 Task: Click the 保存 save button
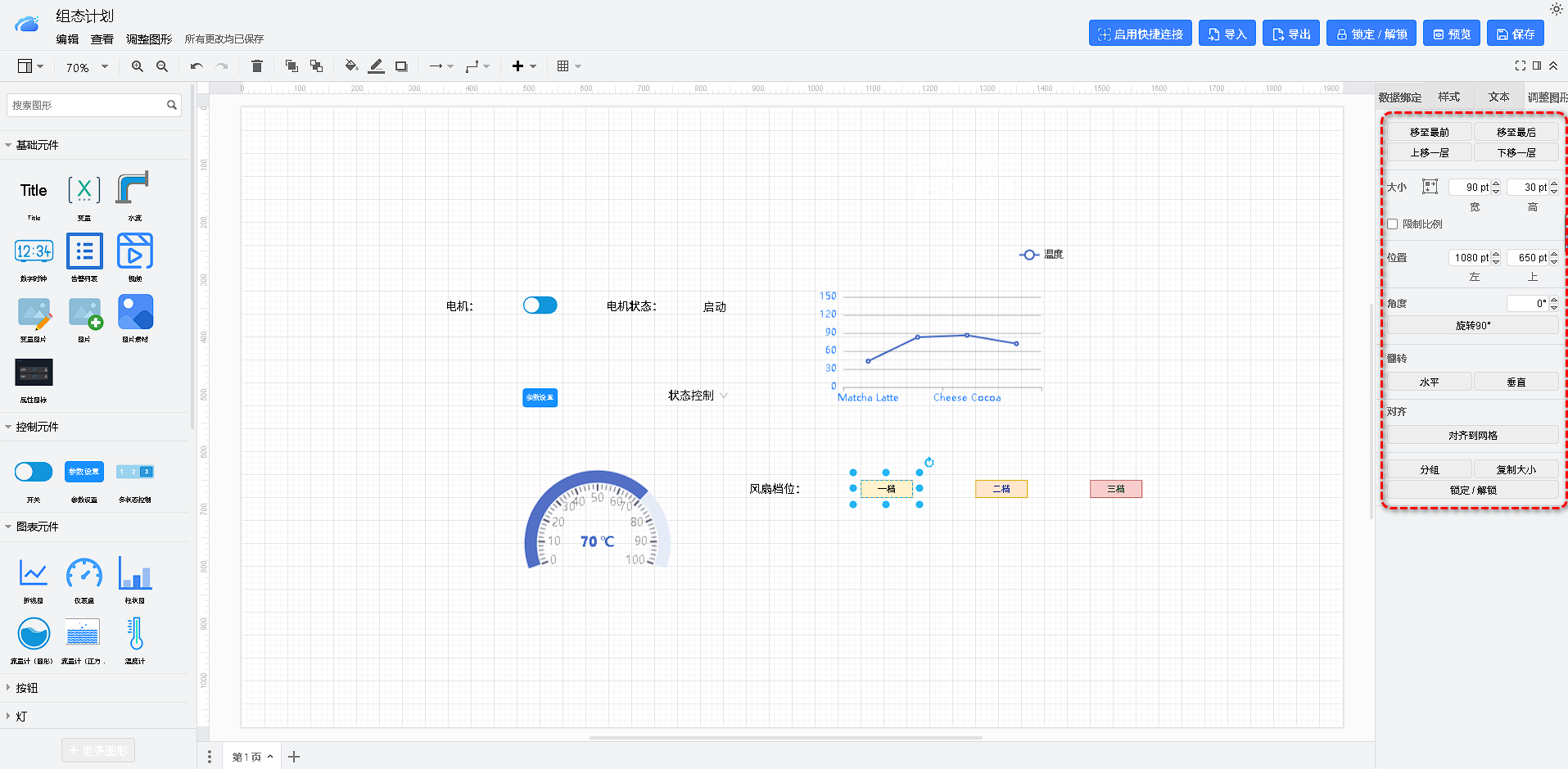(1515, 34)
